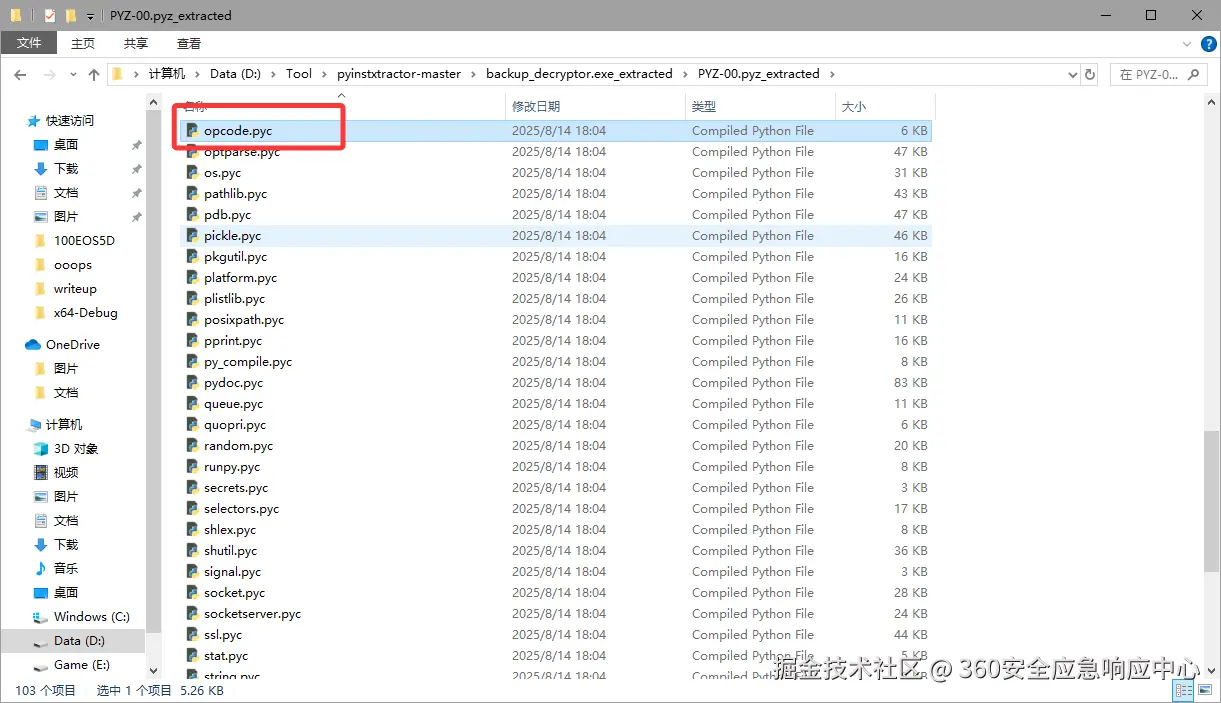
Task: Click the Data (D:) breadcrumb segment
Action: tap(235, 74)
